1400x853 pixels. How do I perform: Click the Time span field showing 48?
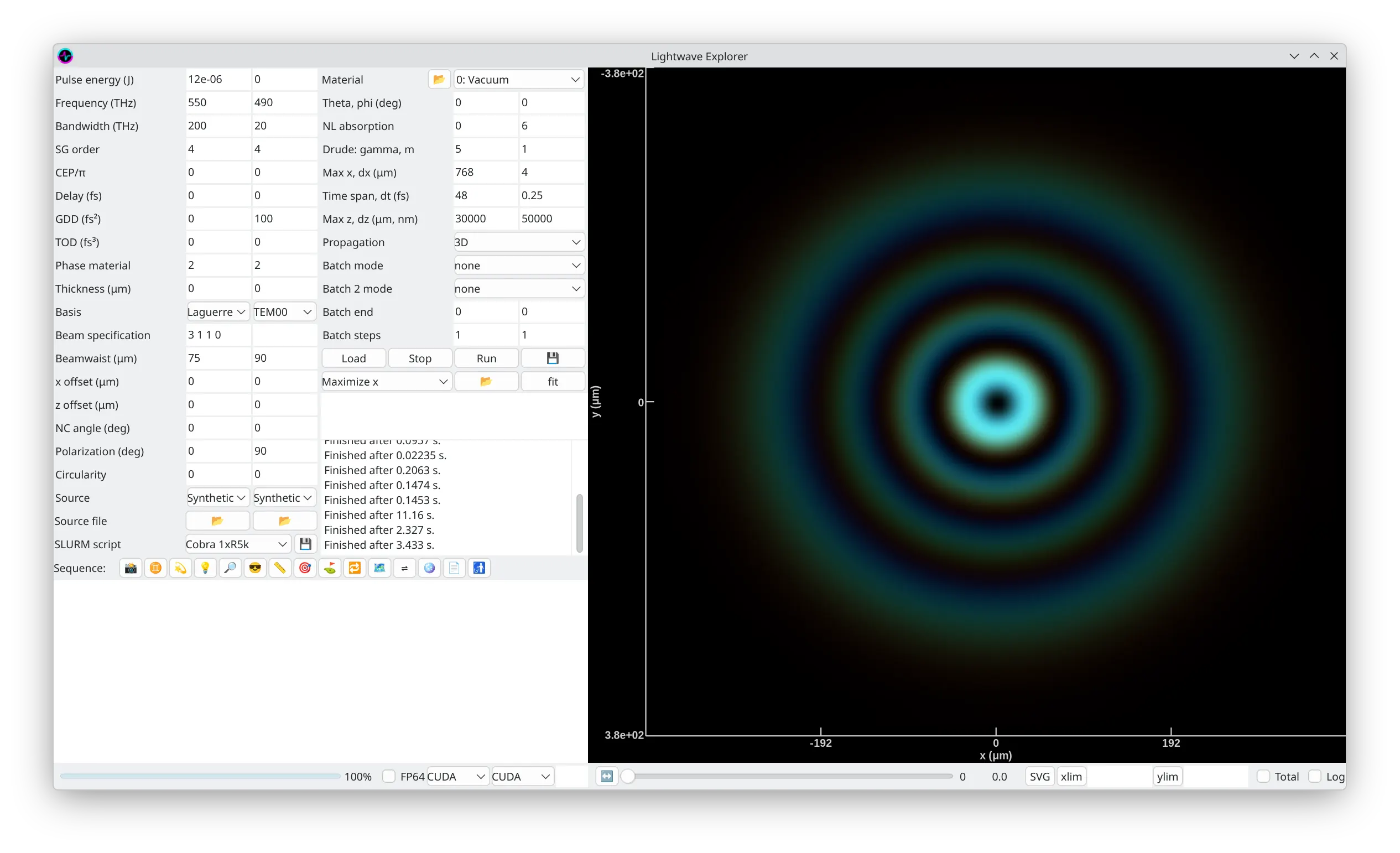tap(486, 195)
